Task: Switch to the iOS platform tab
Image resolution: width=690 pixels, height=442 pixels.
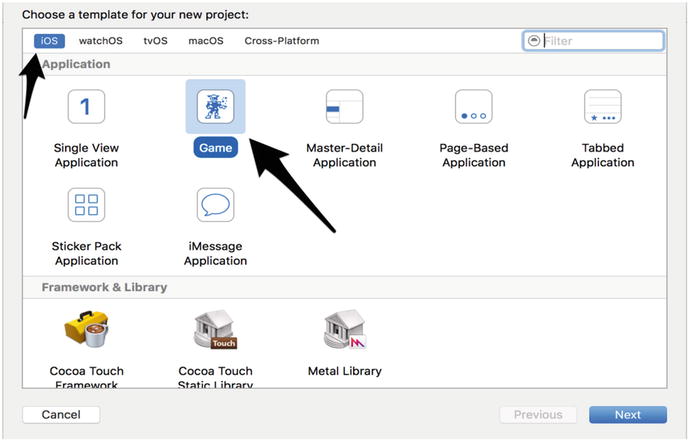Action: point(49,41)
